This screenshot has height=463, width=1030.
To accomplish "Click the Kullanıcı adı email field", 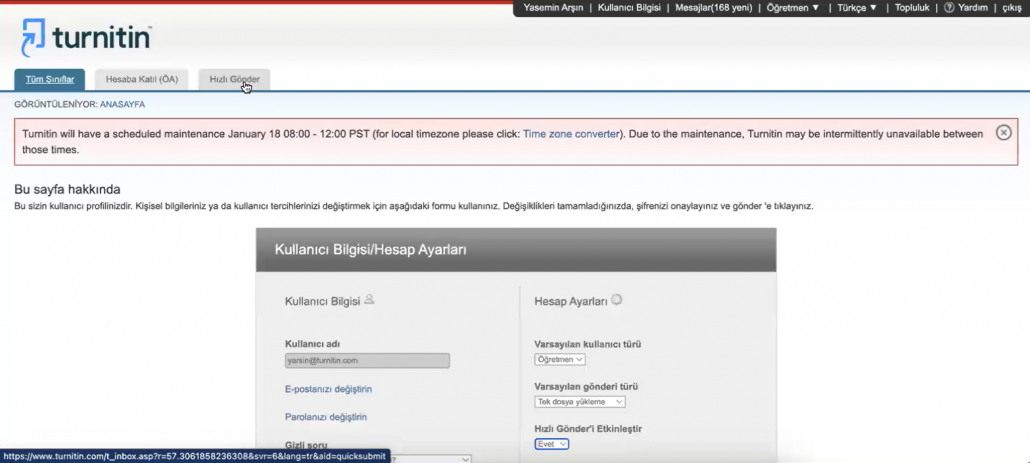I will click(367, 360).
